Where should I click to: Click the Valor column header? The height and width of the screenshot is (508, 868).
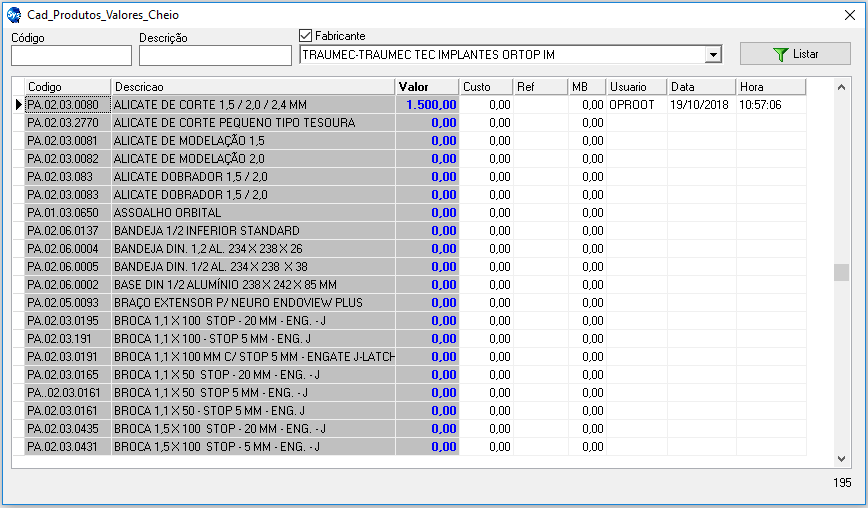click(427, 87)
